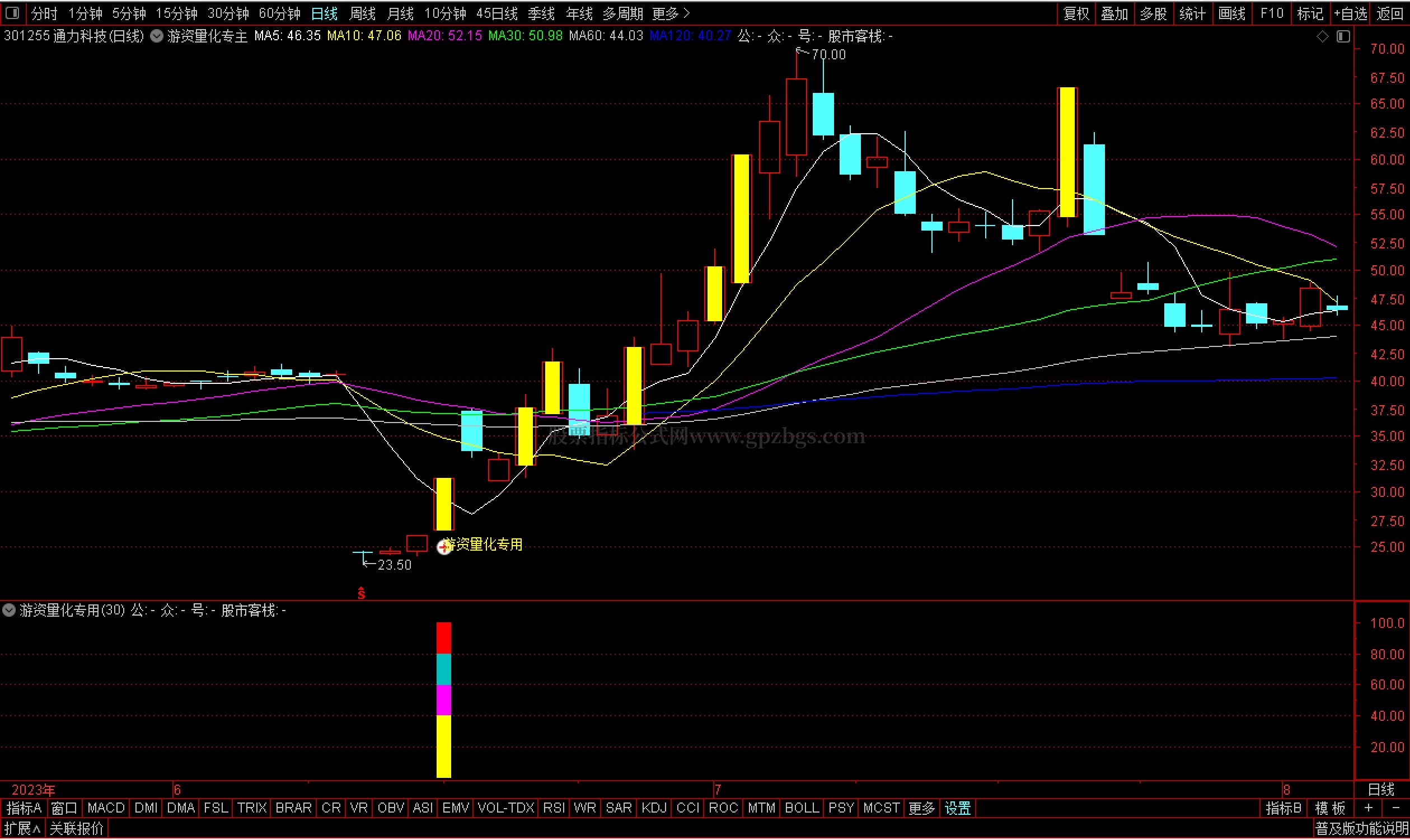Click the 标记 mark button
The width and height of the screenshot is (1410, 840).
pyautogui.click(x=1310, y=13)
